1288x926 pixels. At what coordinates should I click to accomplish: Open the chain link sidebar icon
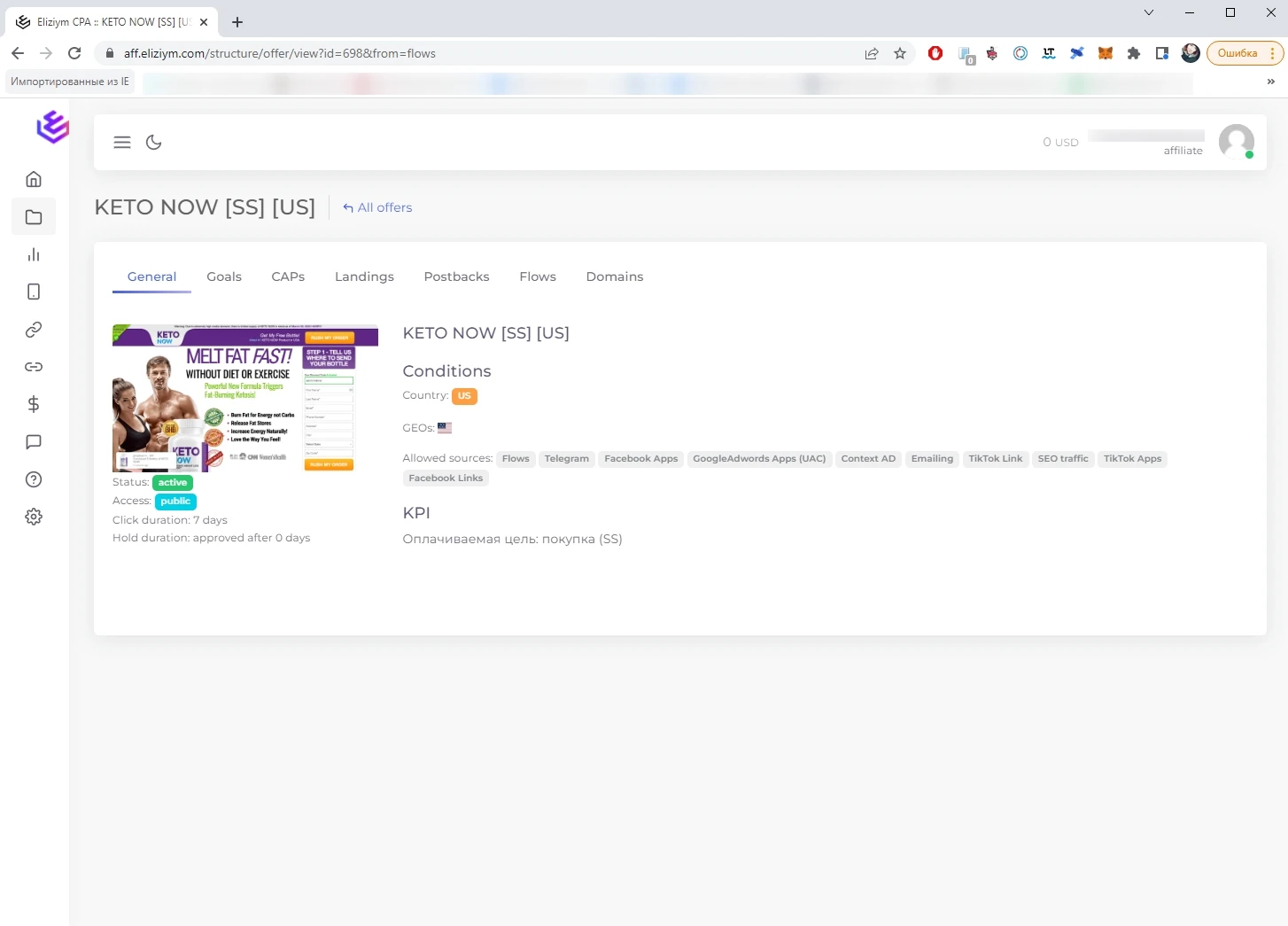point(34,330)
